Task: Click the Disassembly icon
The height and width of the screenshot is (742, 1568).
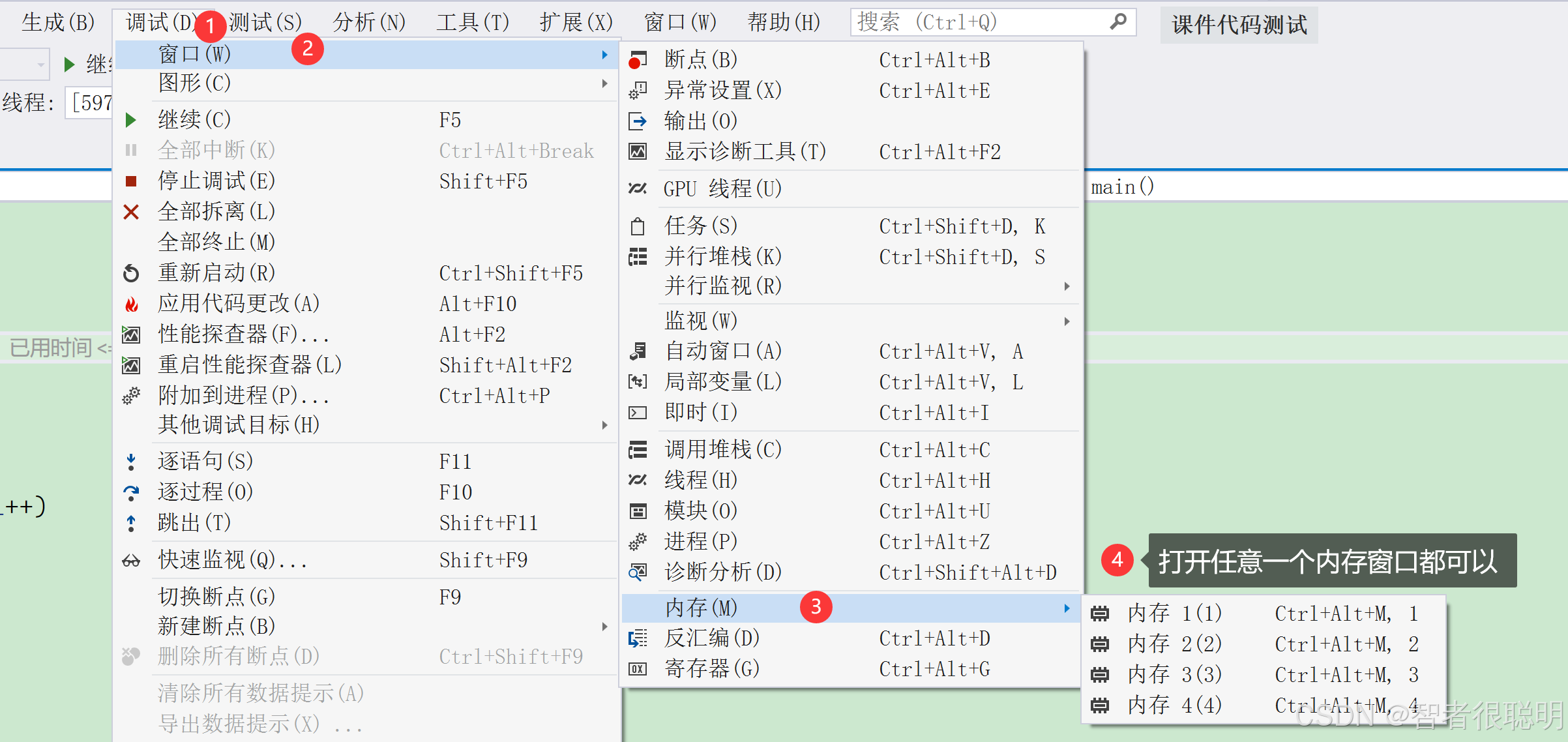Action: coord(638,638)
